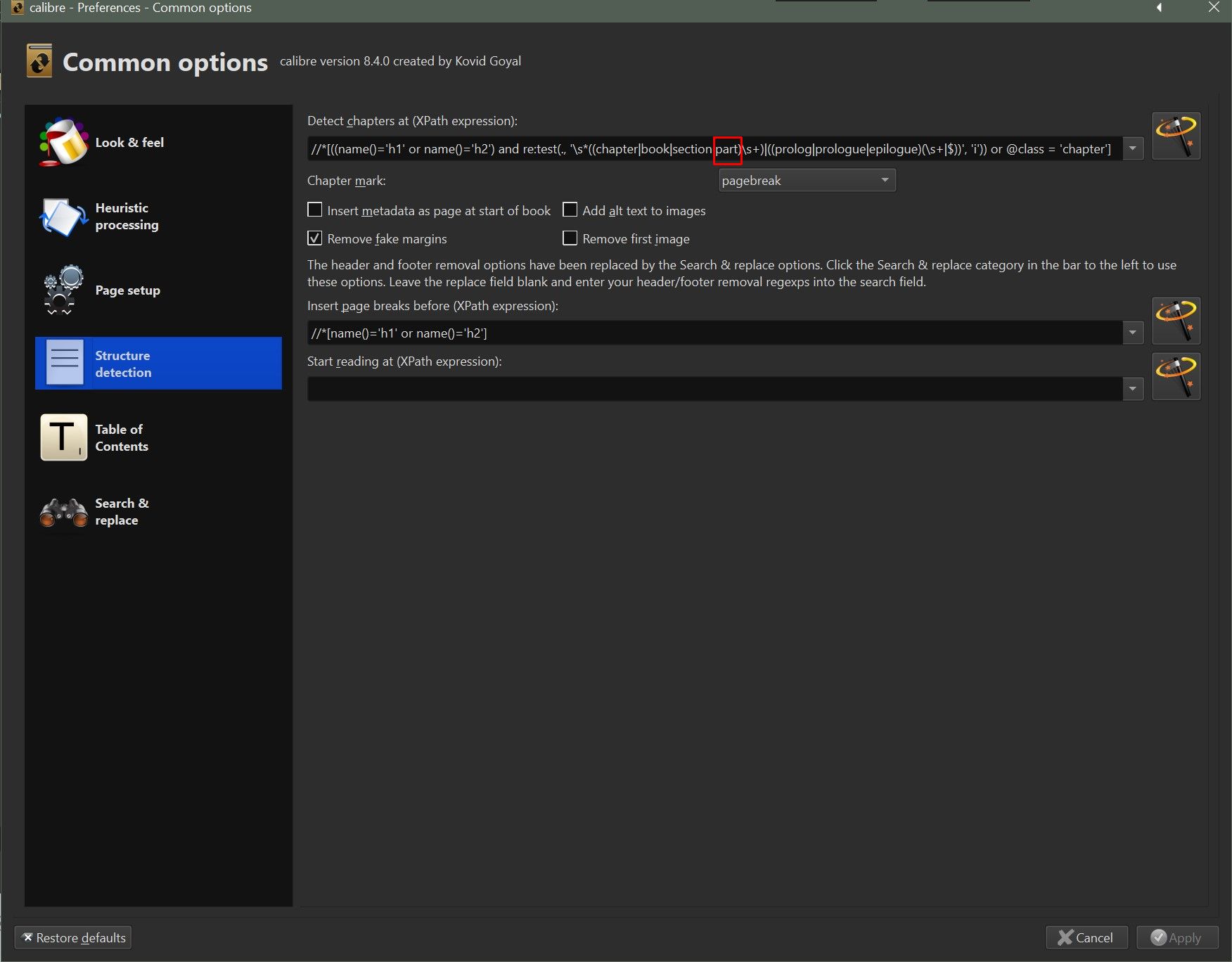Open the Chapter mark pagebreak dropdown

tap(807, 181)
